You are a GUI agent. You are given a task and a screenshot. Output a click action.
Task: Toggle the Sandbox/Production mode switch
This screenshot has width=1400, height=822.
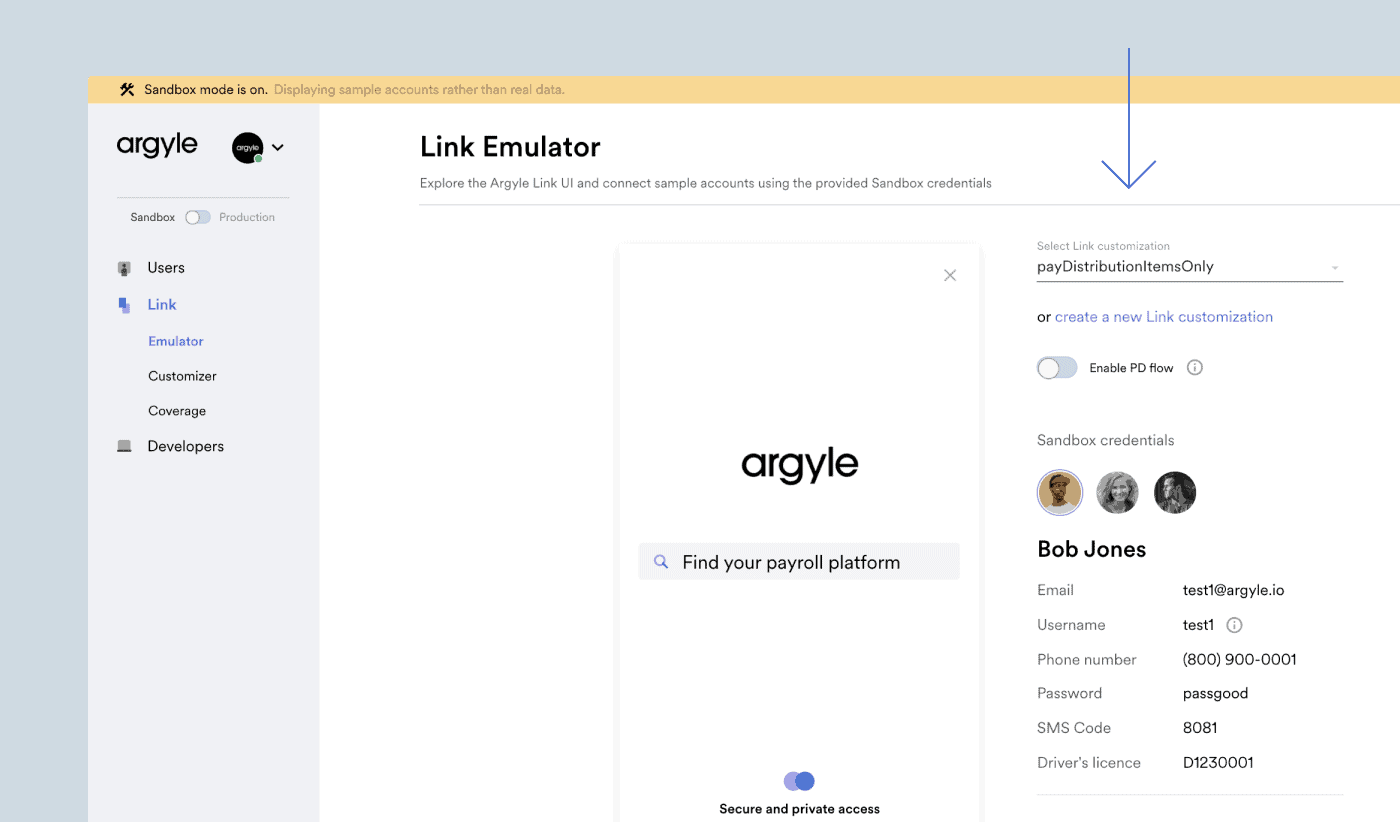click(198, 217)
